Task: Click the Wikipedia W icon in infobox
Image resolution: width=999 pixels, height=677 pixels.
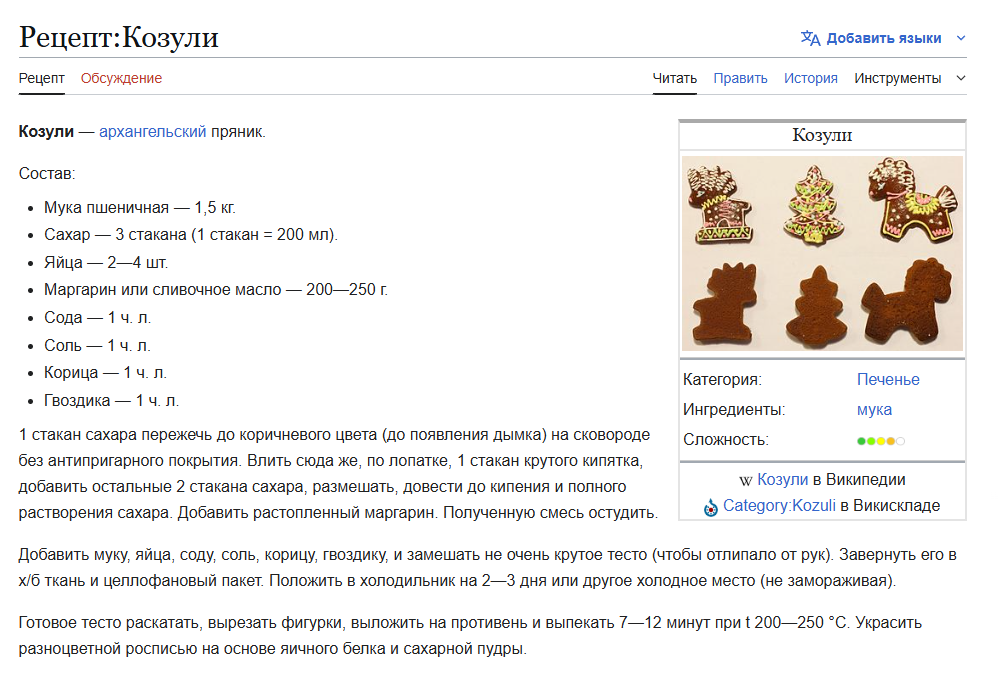Action: (745, 481)
